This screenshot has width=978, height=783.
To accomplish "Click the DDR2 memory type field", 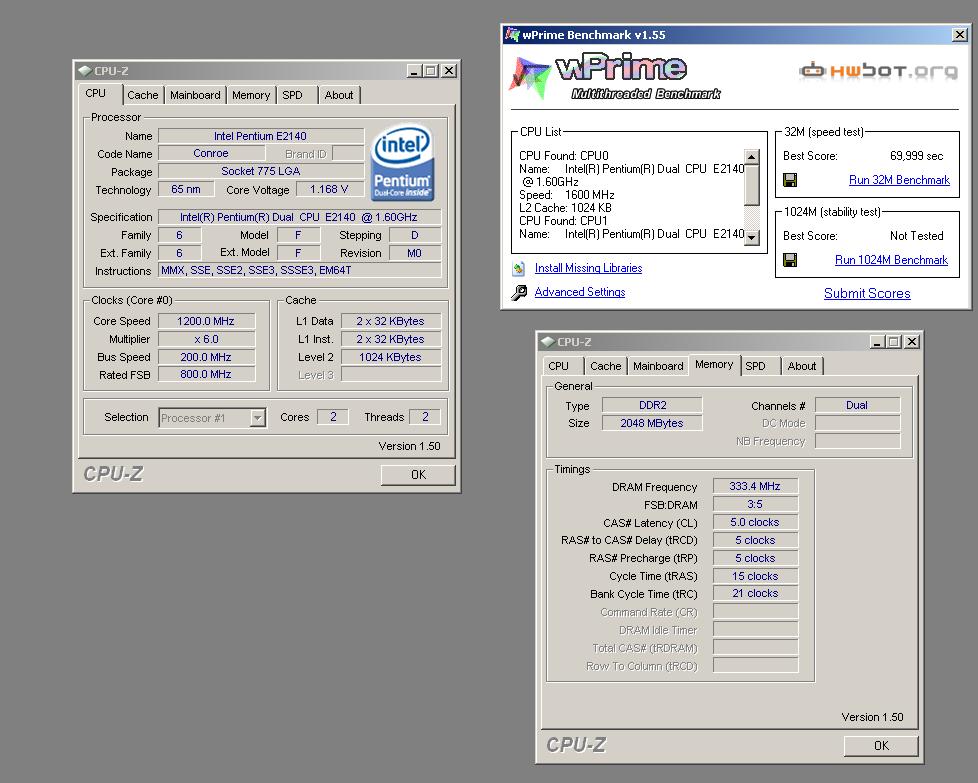I will coord(652,406).
